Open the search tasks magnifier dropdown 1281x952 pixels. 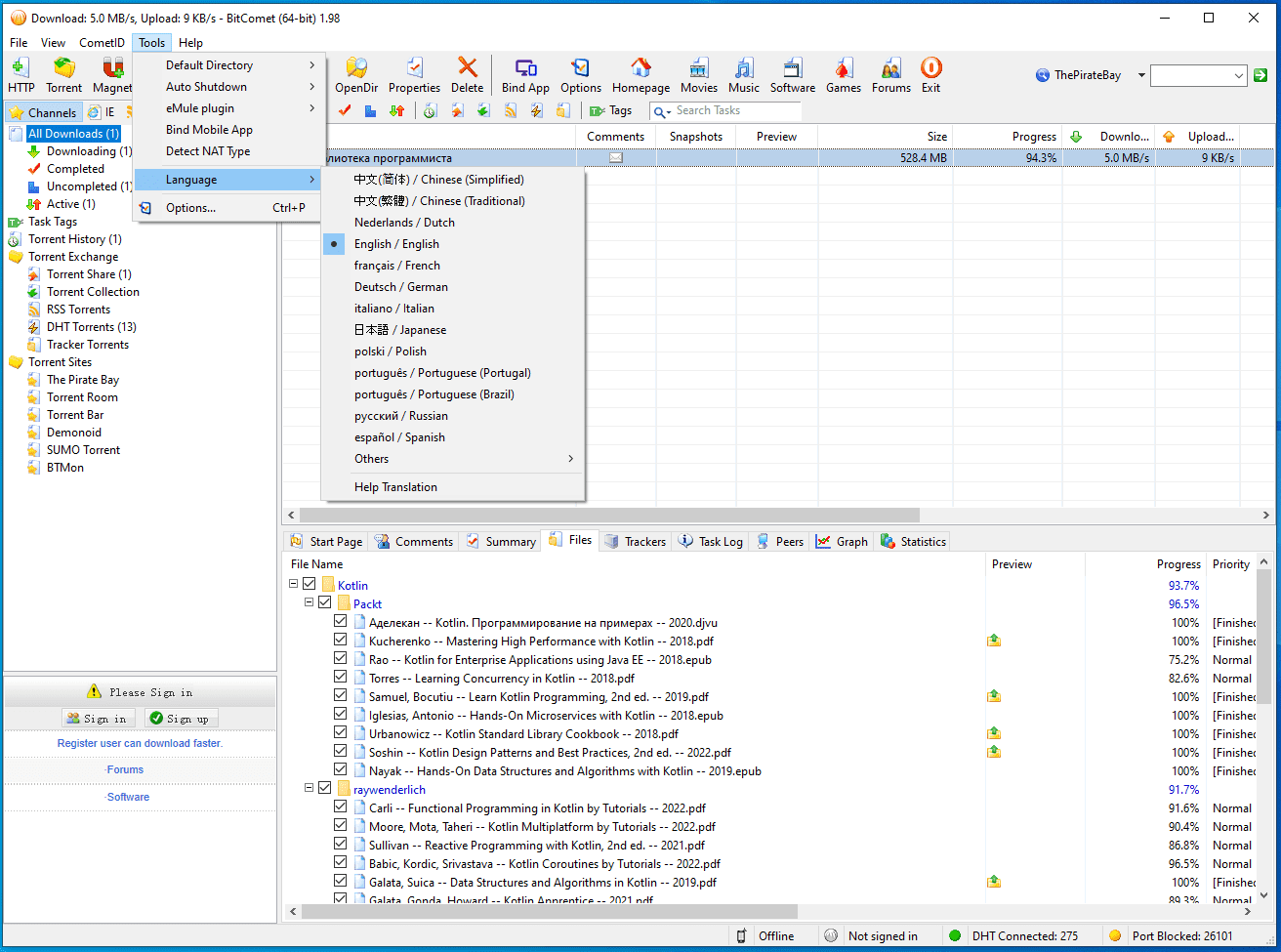(x=662, y=111)
